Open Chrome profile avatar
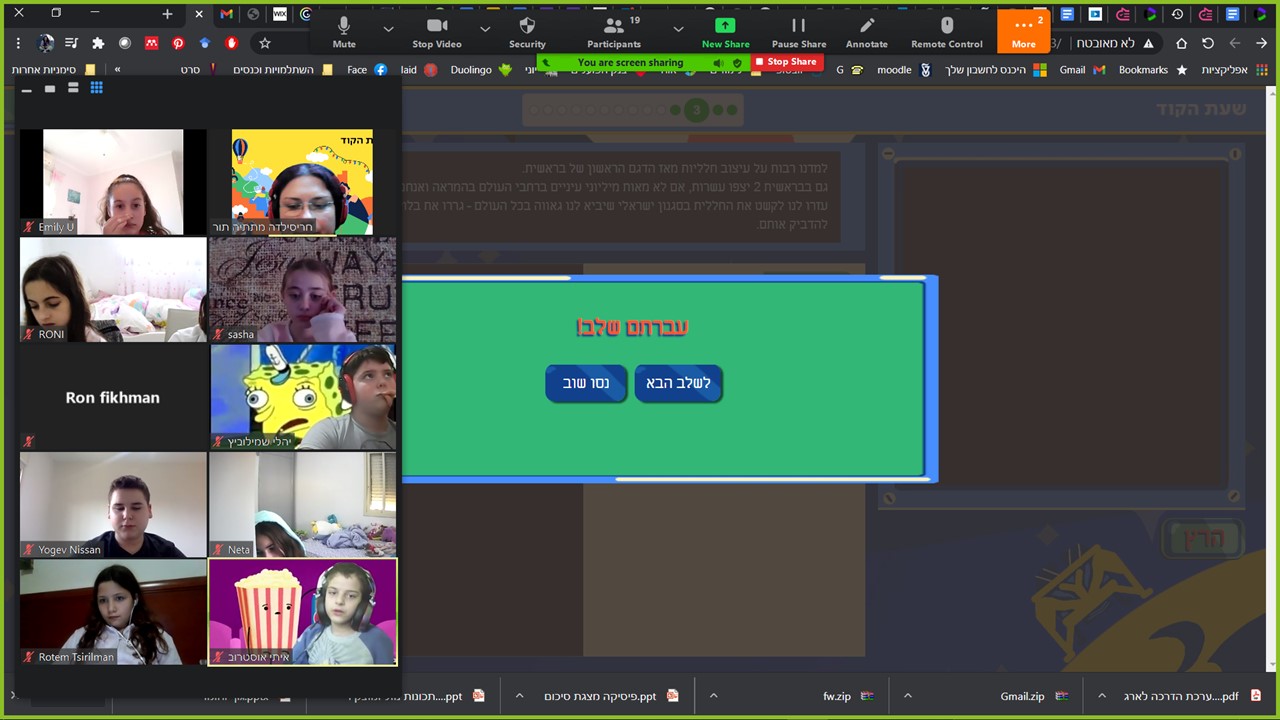Viewport: 1280px width, 720px height. tap(46, 43)
